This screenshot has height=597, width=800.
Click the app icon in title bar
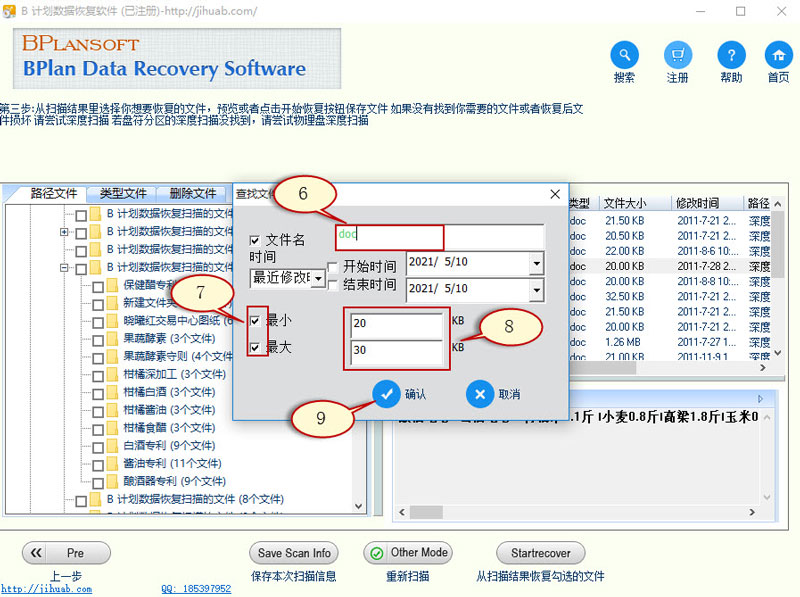tap(9, 11)
